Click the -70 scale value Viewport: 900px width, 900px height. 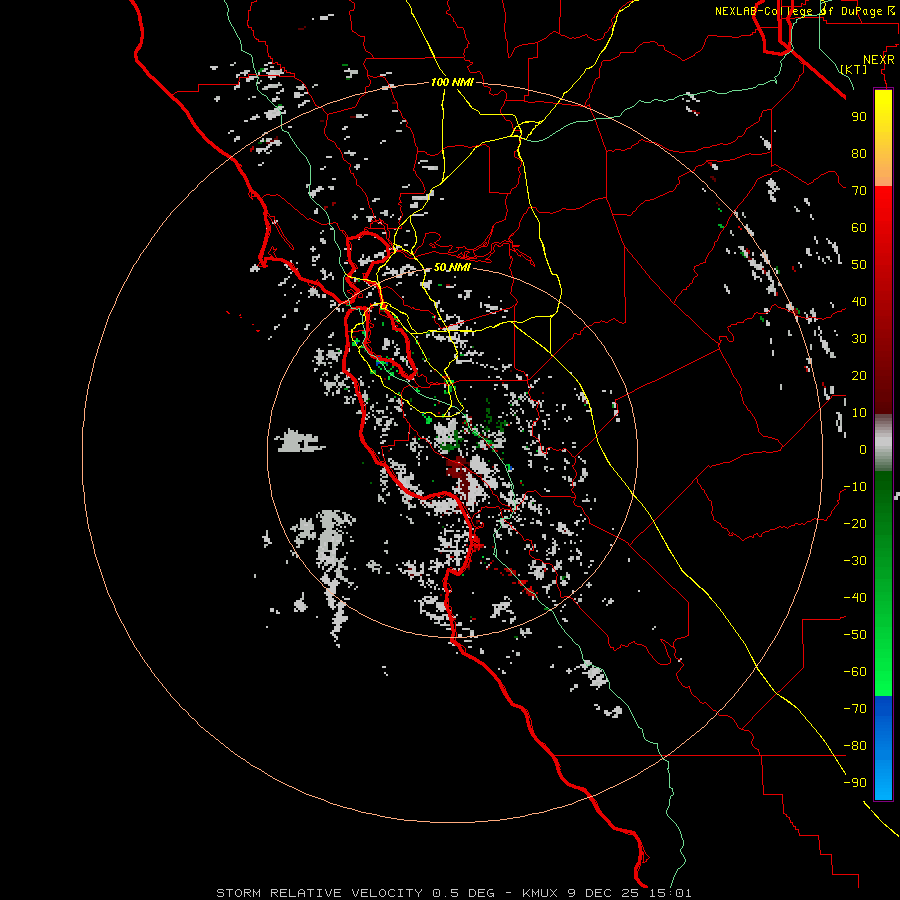[x=855, y=709]
